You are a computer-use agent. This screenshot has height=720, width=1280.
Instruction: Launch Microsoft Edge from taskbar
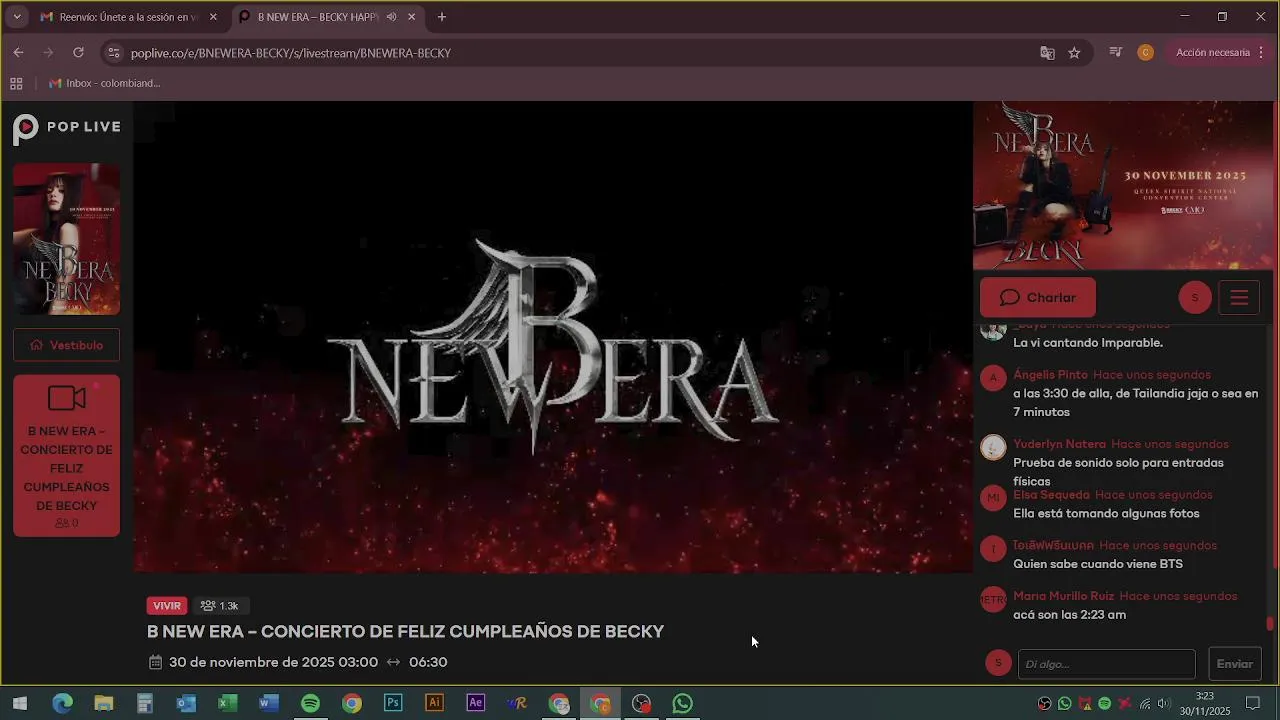62,704
